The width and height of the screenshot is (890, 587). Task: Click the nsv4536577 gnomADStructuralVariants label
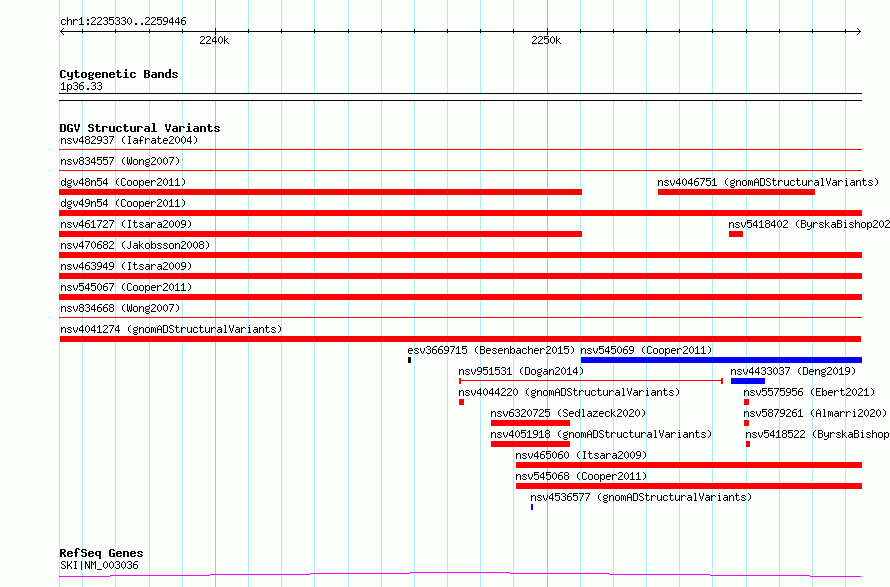coord(641,497)
